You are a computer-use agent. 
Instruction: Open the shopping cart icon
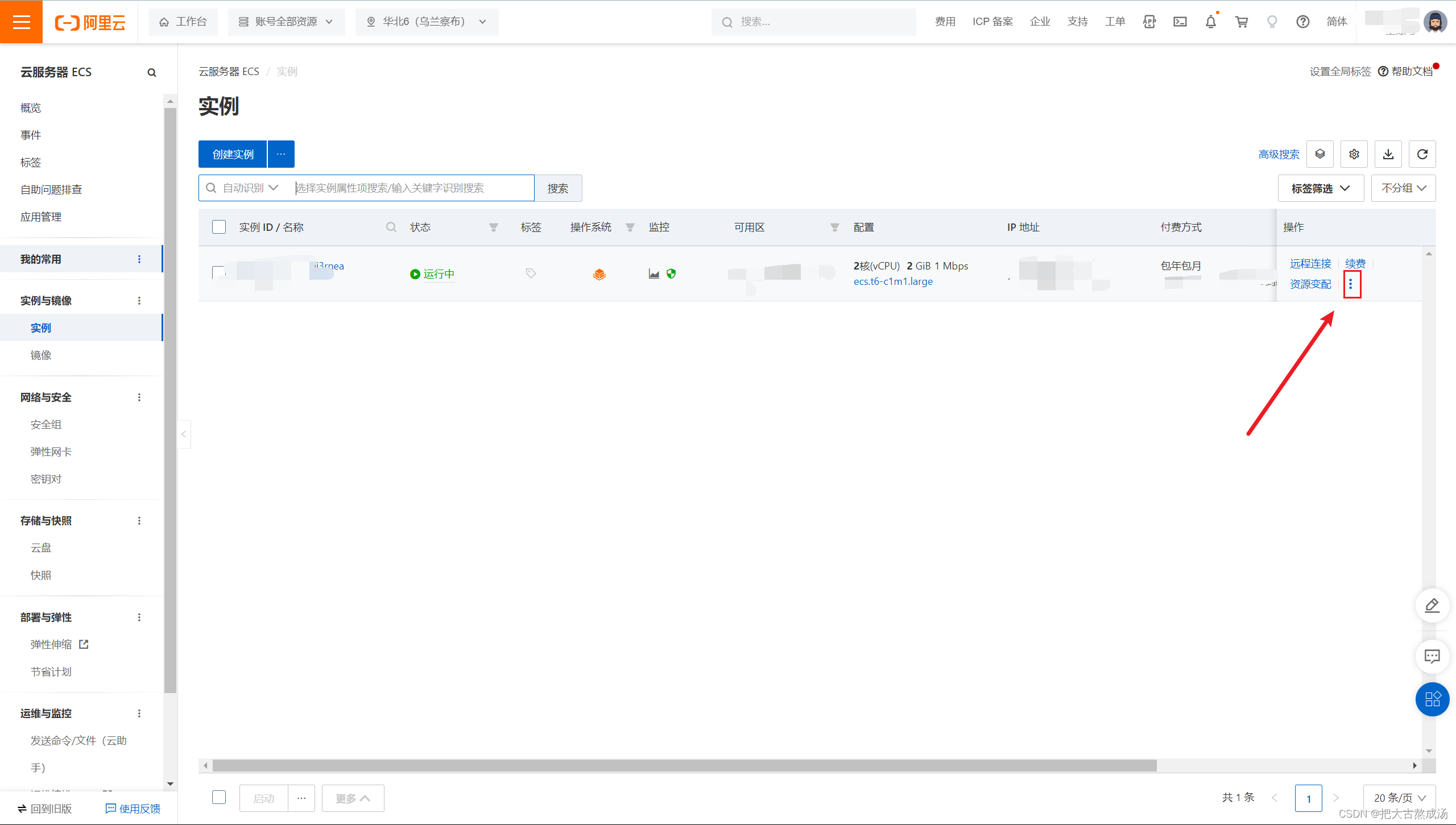pos(1242,22)
